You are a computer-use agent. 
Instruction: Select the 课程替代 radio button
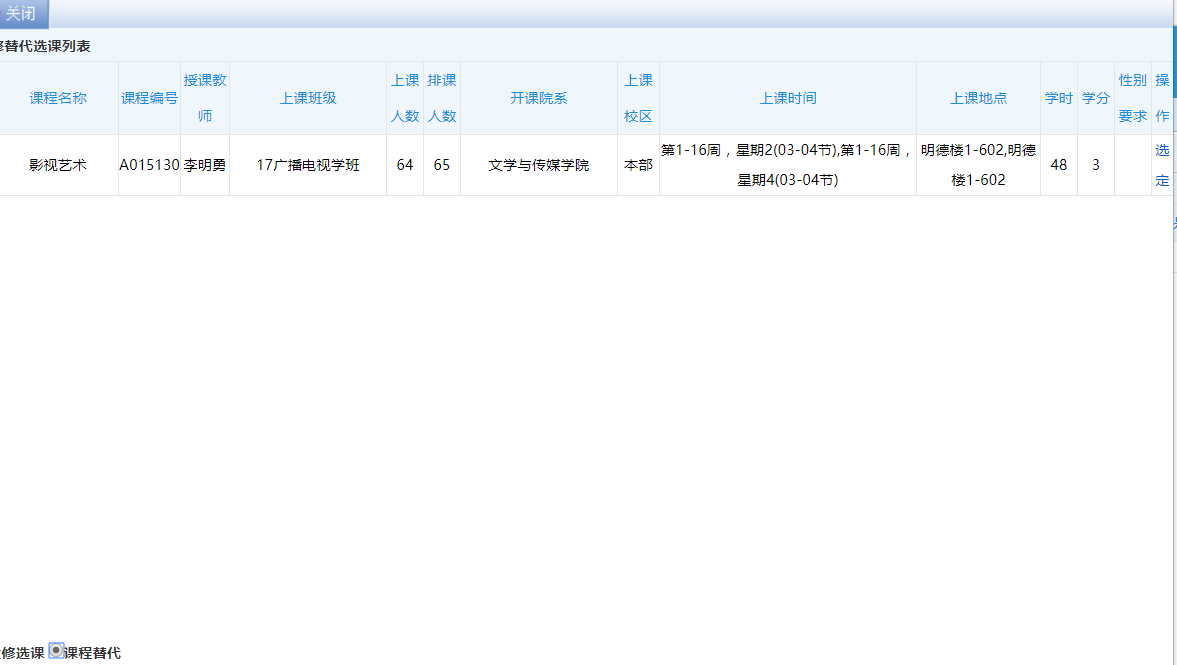pyautogui.click(x=56, y=650)
